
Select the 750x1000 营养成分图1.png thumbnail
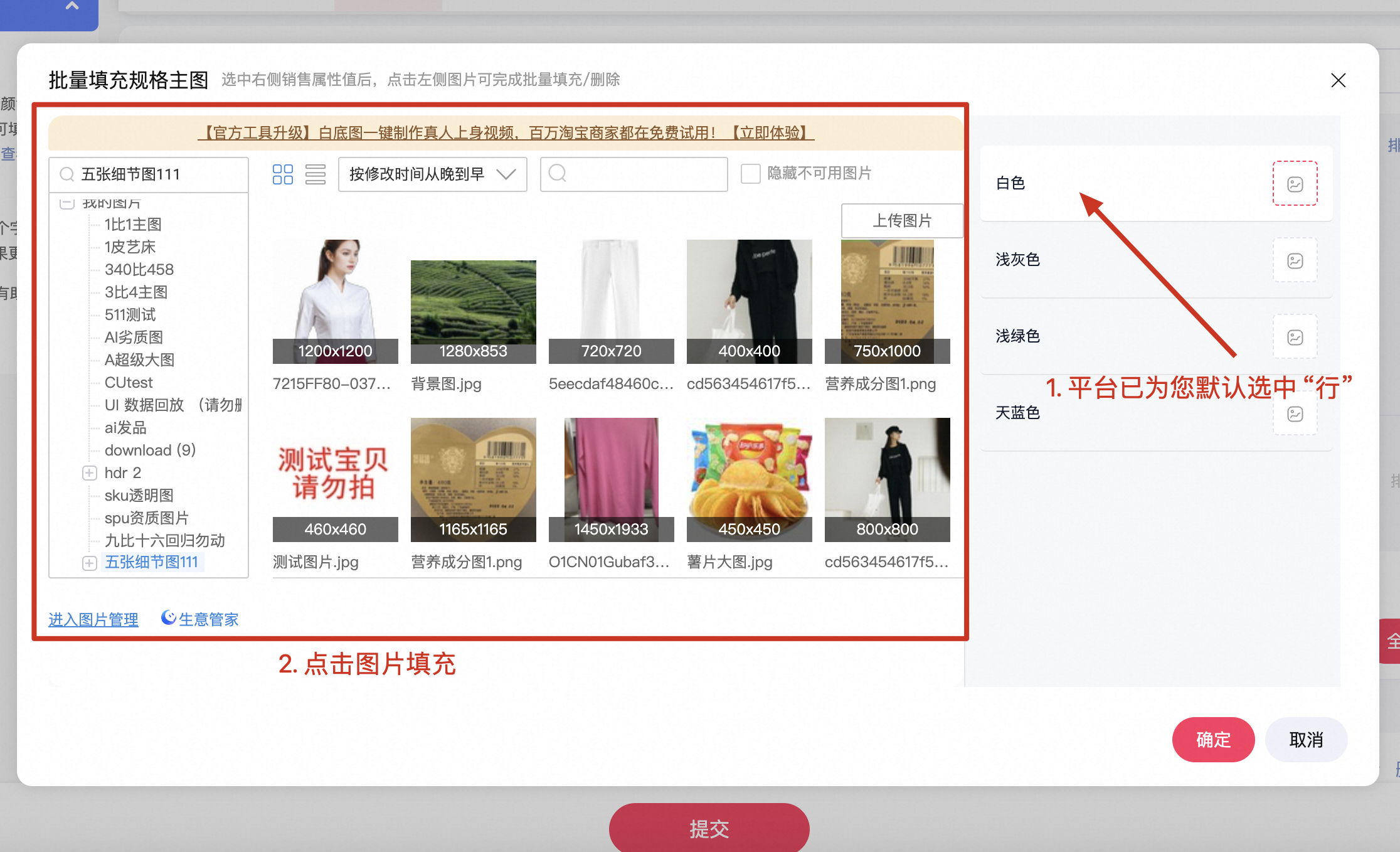888,302
